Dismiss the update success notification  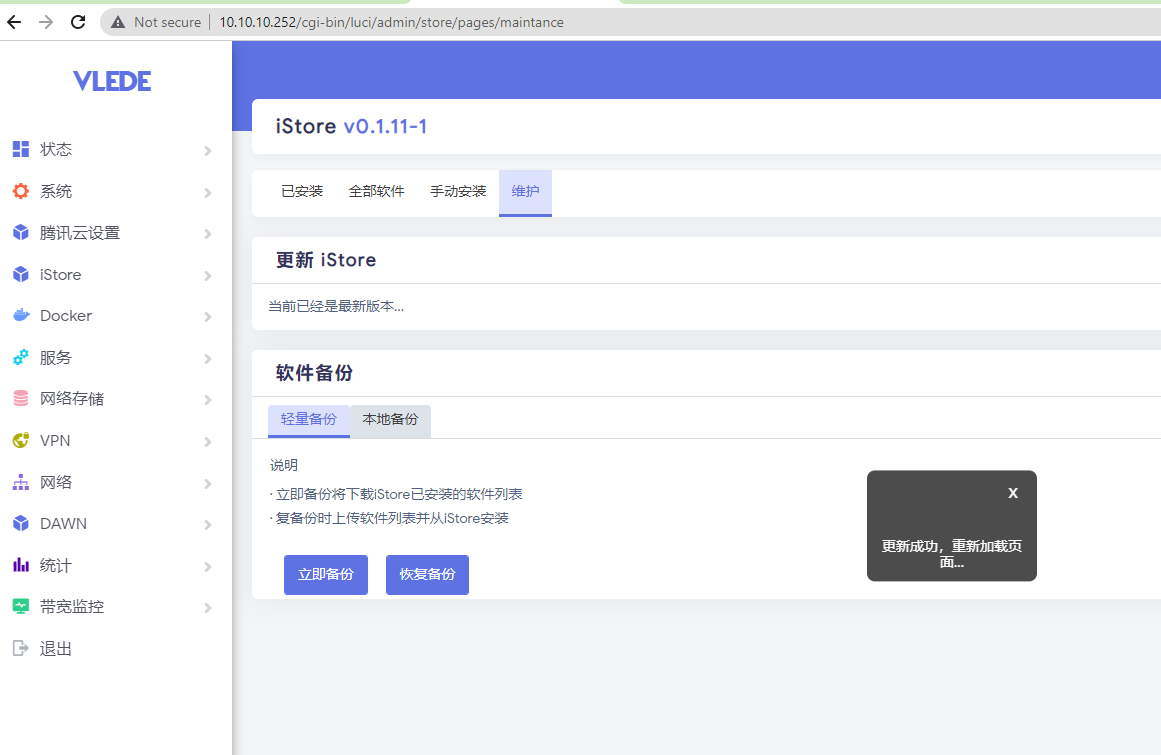1012,492
